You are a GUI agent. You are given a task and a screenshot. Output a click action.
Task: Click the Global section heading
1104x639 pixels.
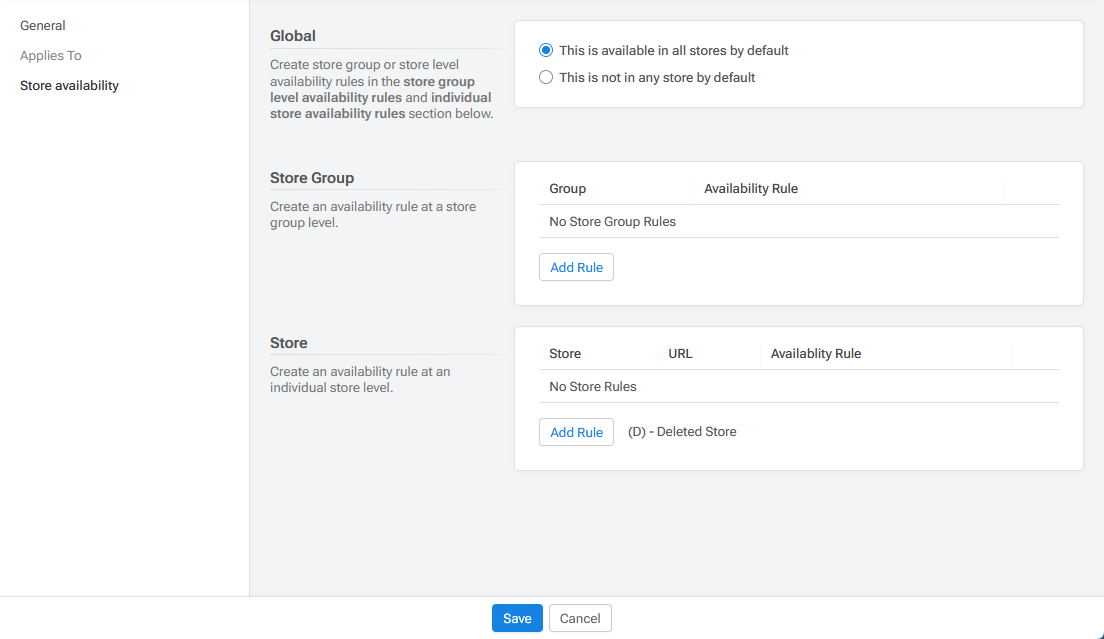pos(293,36)
